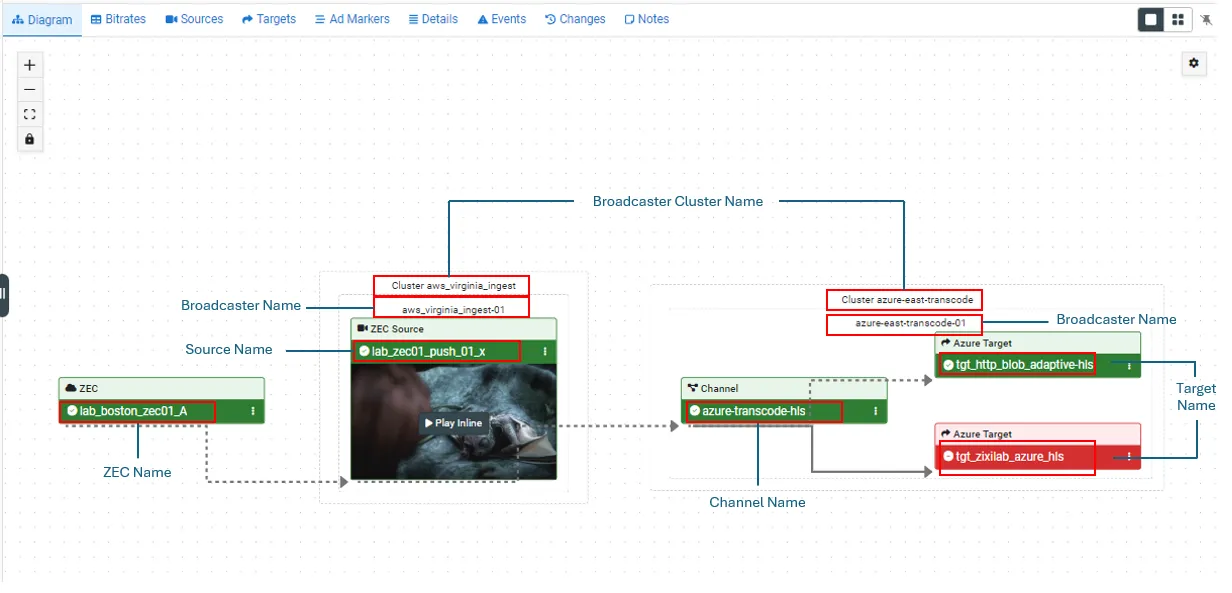Open options menu for lab_zec01_push_01_x source
The width and height of the screenshot is (1232, 593).
545,351
